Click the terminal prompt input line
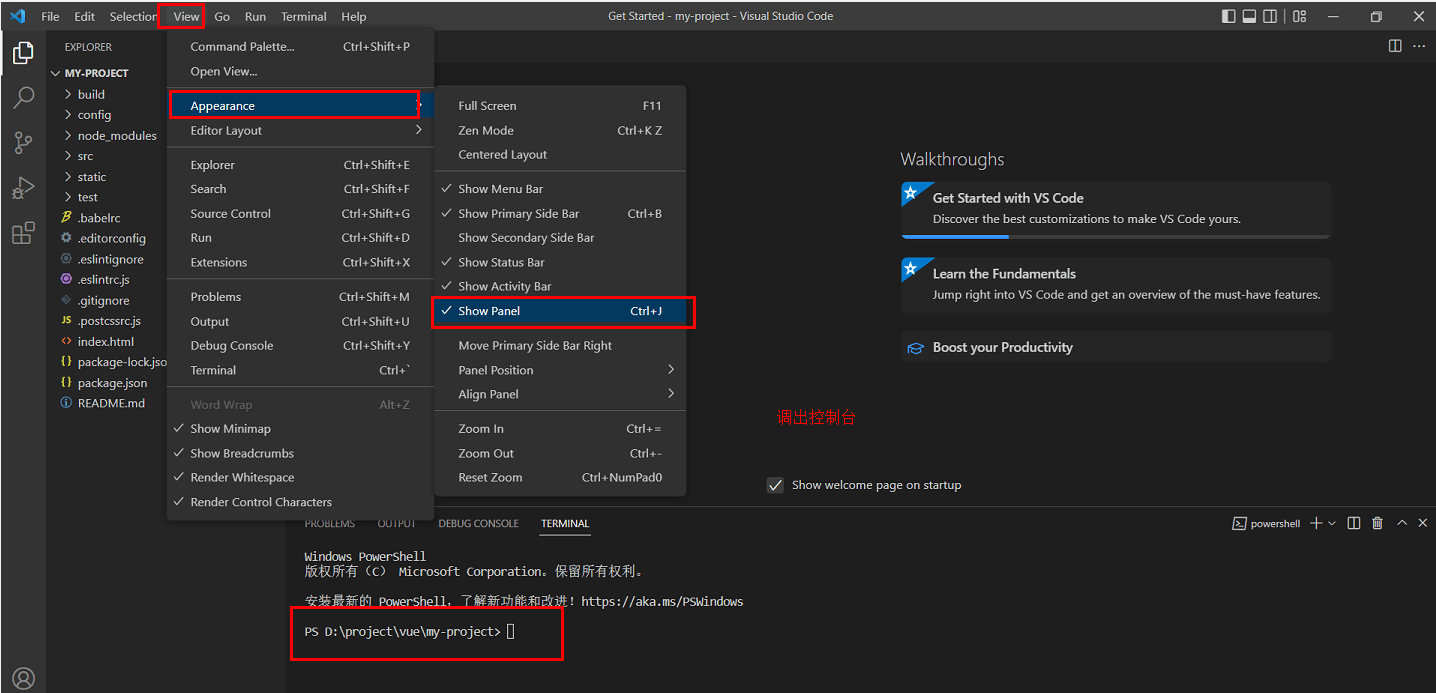Screen dimensions: 1436x693 point(410,632)
